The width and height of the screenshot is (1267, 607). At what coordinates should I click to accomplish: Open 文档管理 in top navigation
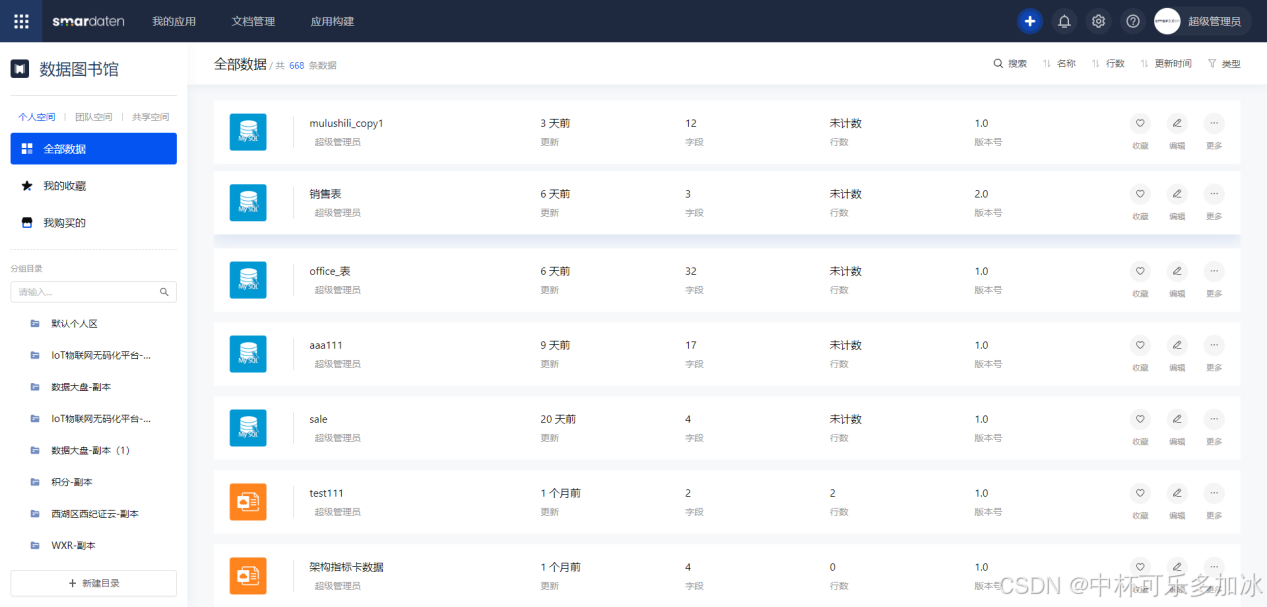(x=253, y=21)
